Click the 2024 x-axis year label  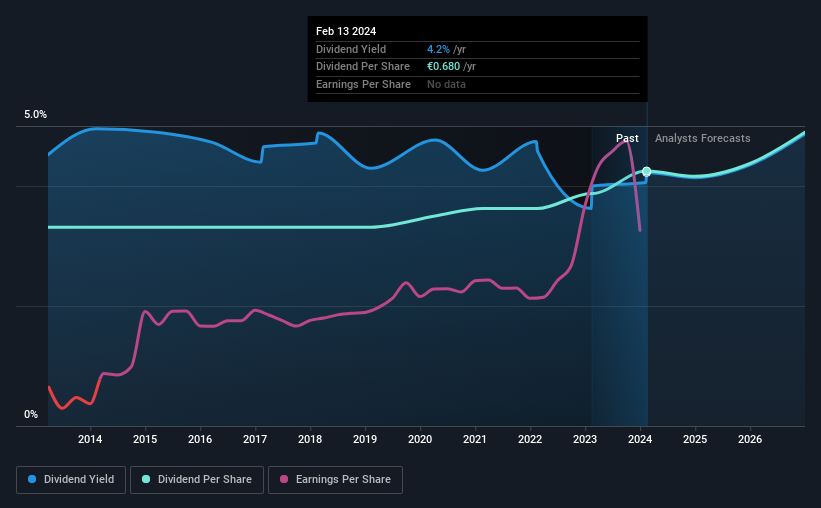pyautogui.click(x=640, y=439)
